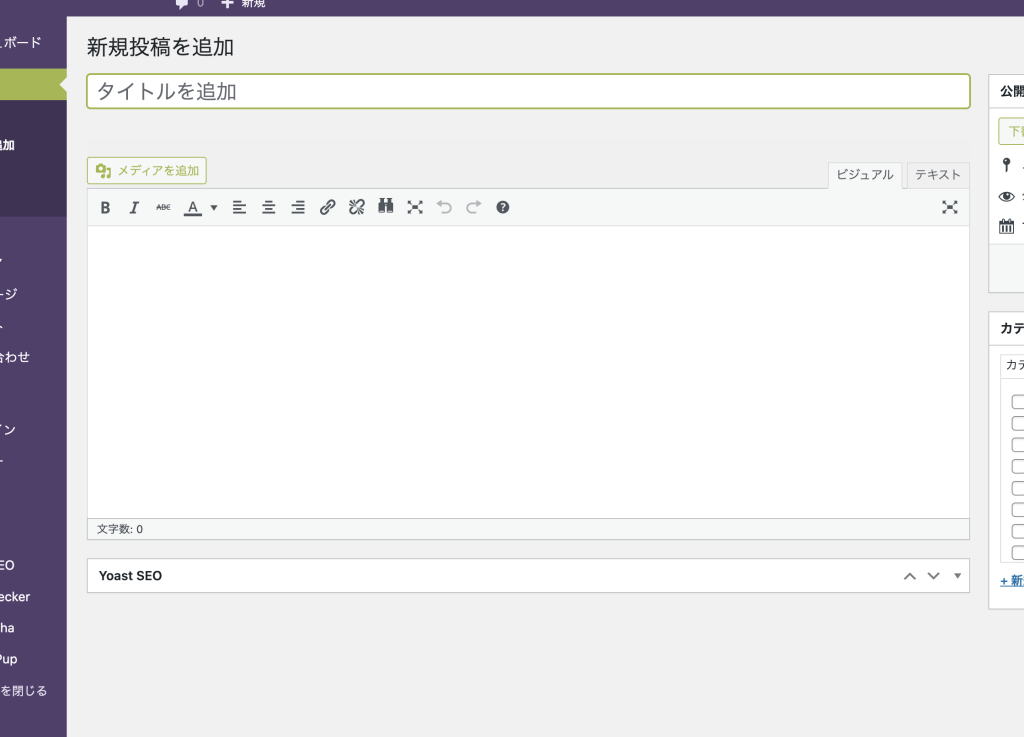Select the ビジュアル editor tab

865,175
